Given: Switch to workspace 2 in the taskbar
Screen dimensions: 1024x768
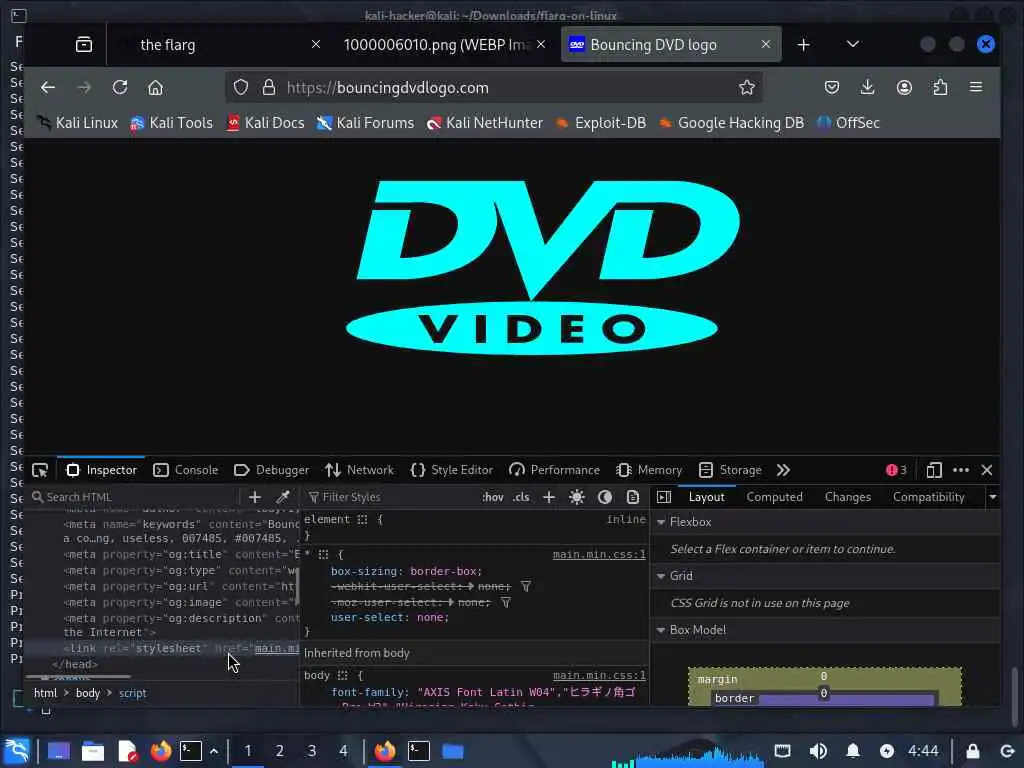Looking at the screenshot, I should pos(280,751).
